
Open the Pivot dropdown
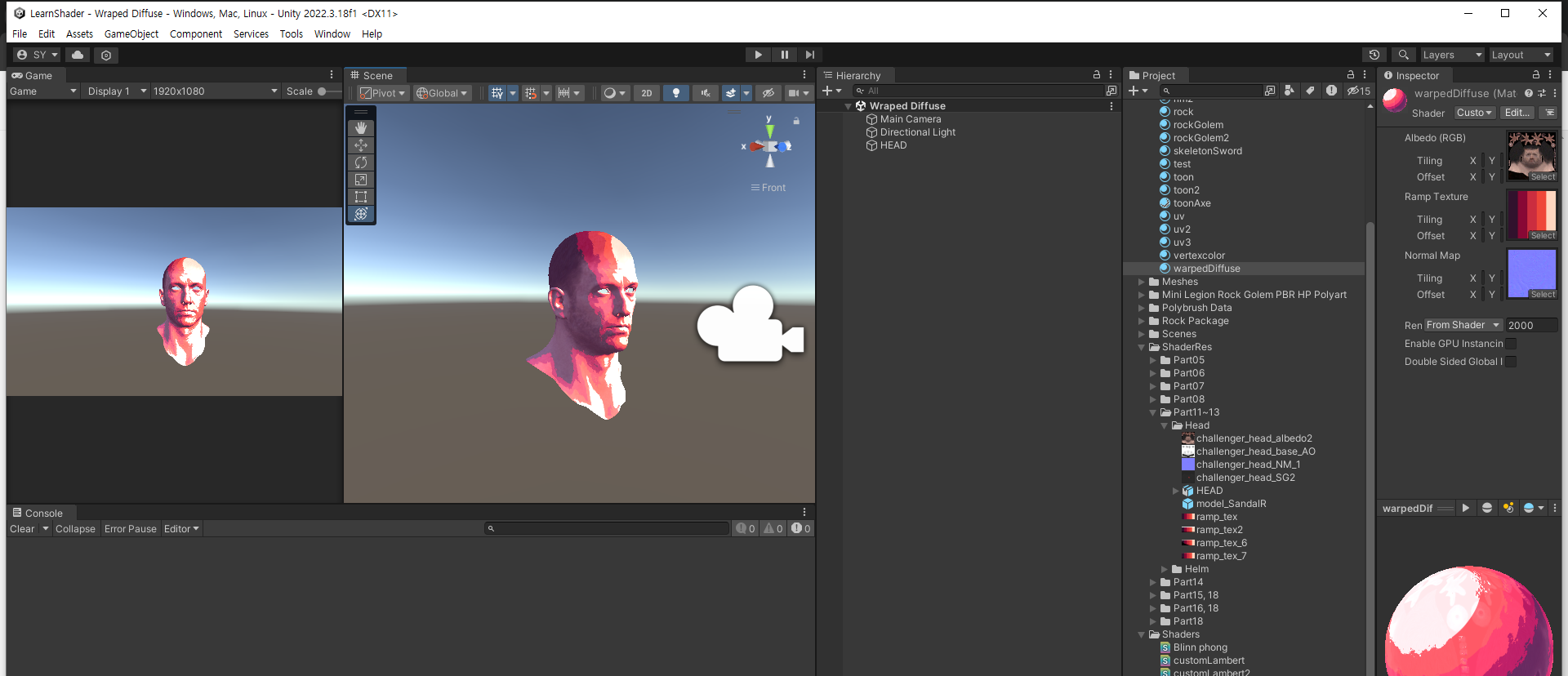383,93
